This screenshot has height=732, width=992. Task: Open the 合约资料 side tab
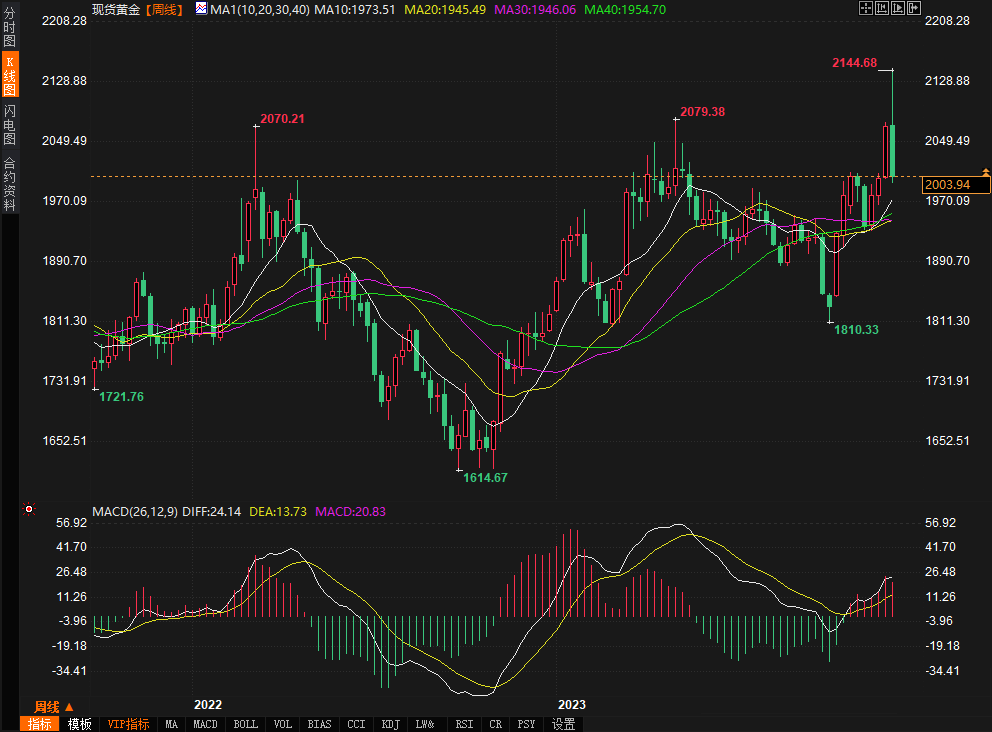[9, 184]
